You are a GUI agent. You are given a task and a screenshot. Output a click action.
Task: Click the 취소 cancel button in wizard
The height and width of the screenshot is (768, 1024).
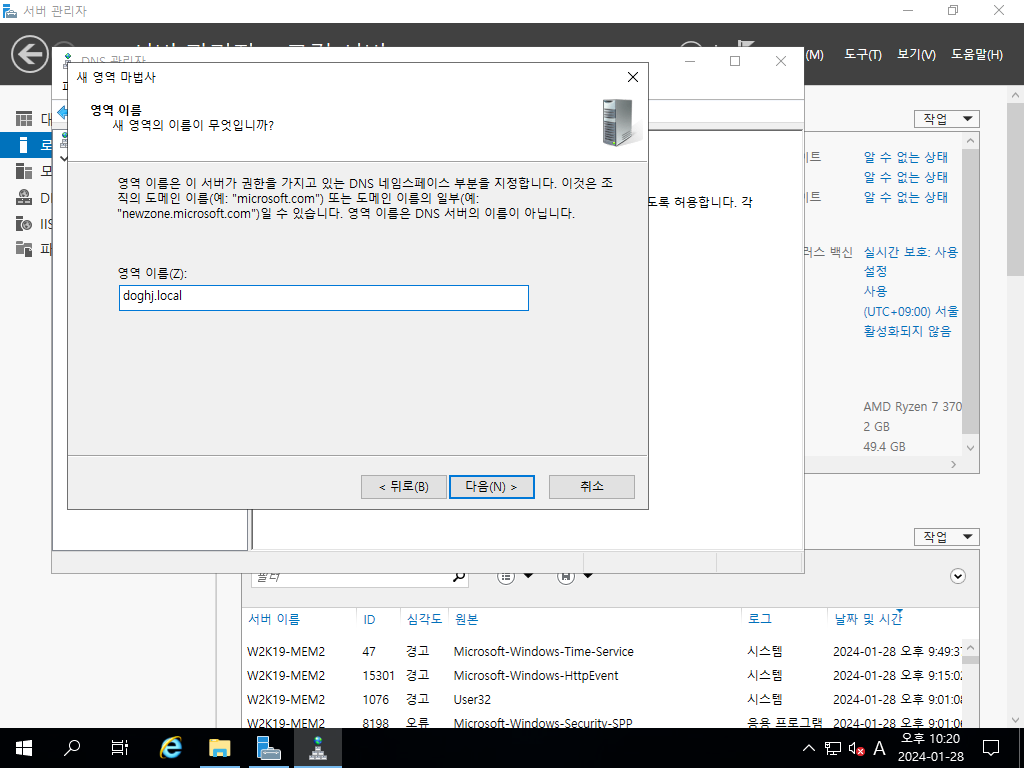pyautogui.click(x=592, y=487)
